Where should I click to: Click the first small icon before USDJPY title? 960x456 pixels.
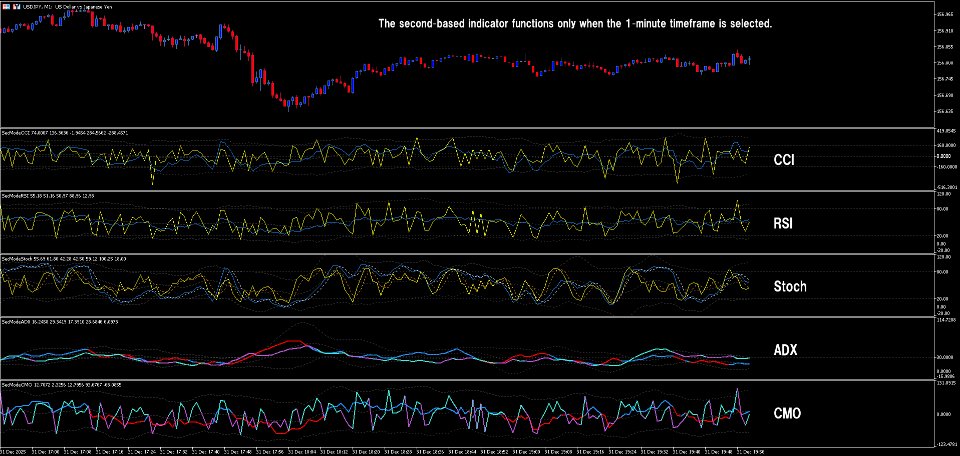pos(4,6)
